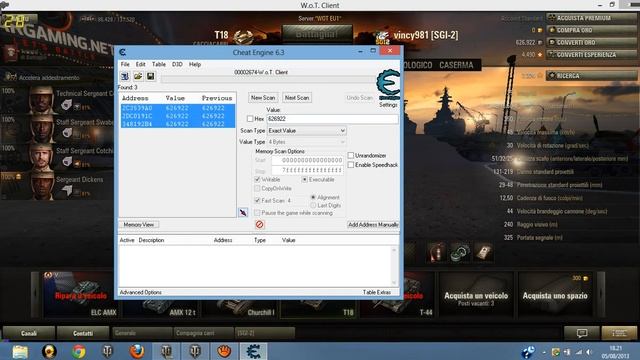This screenshot has height=360, width=640.
Task: Click the Sergeant Dickens crew portrait
Action: tap(42, 185)
